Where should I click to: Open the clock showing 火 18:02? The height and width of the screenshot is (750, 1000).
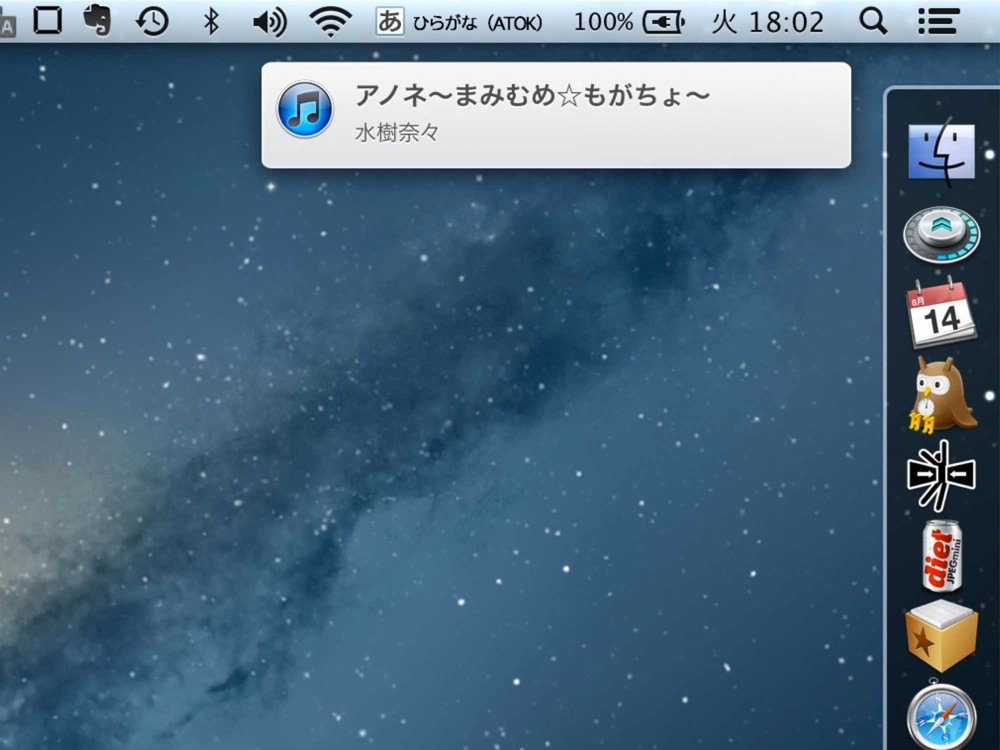768,22
